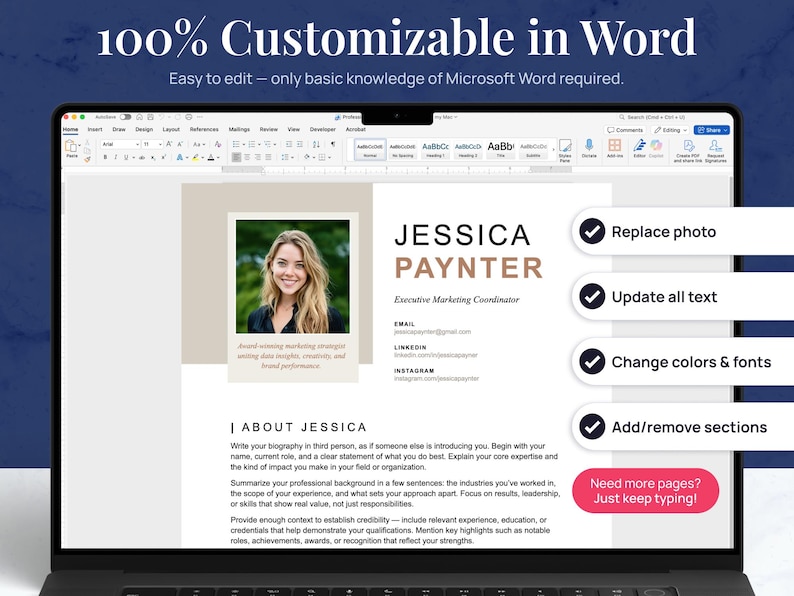Click the Search field in title bar
Viewport: 794px width, 596px height.
pos(653,117)
